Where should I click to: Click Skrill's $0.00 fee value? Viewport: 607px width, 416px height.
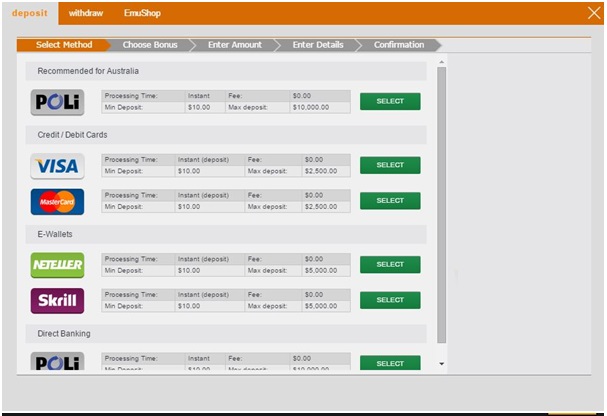point(314,295)
